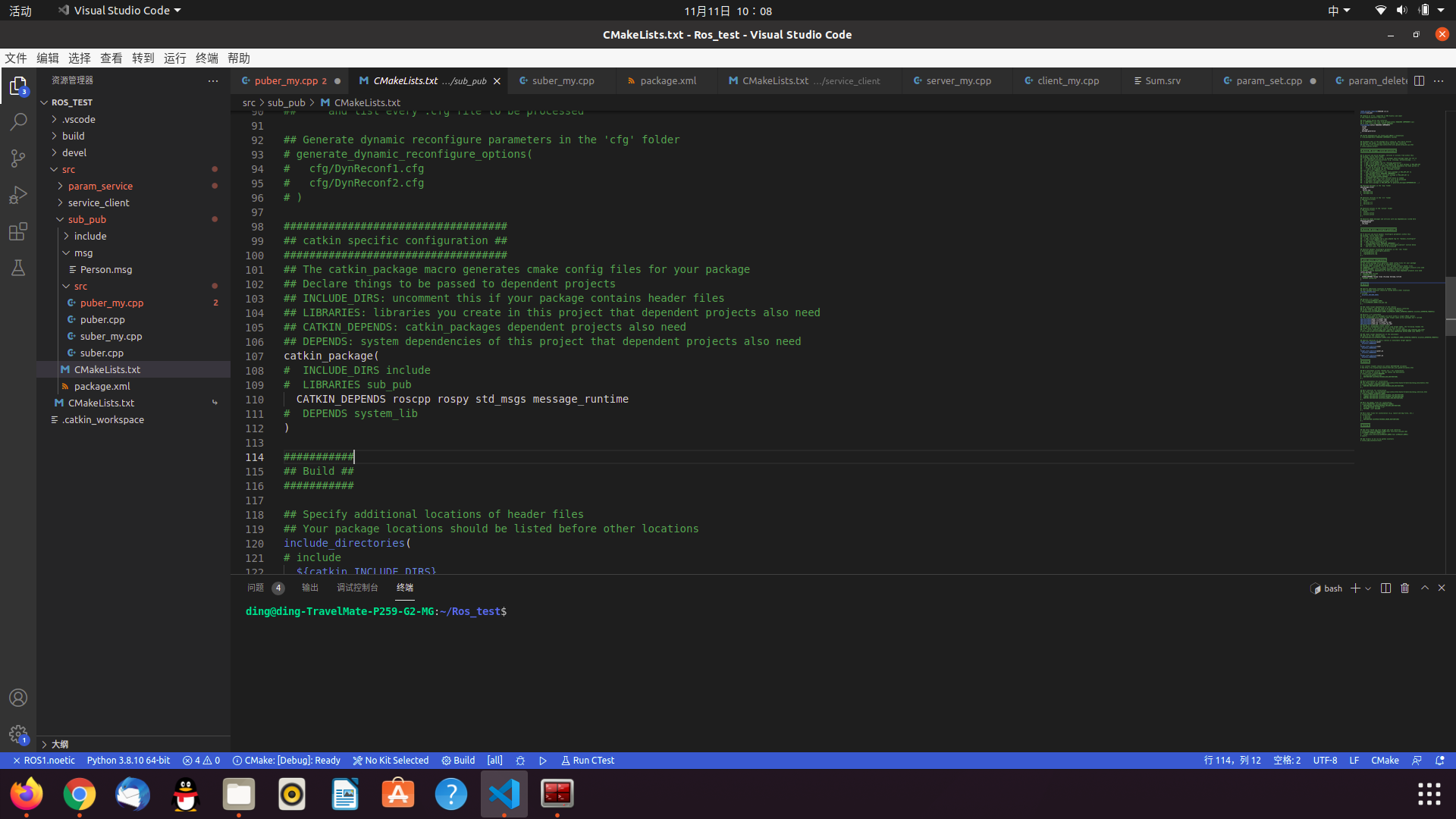Kill terminal with the trash icon

[x=1404, y=588]
